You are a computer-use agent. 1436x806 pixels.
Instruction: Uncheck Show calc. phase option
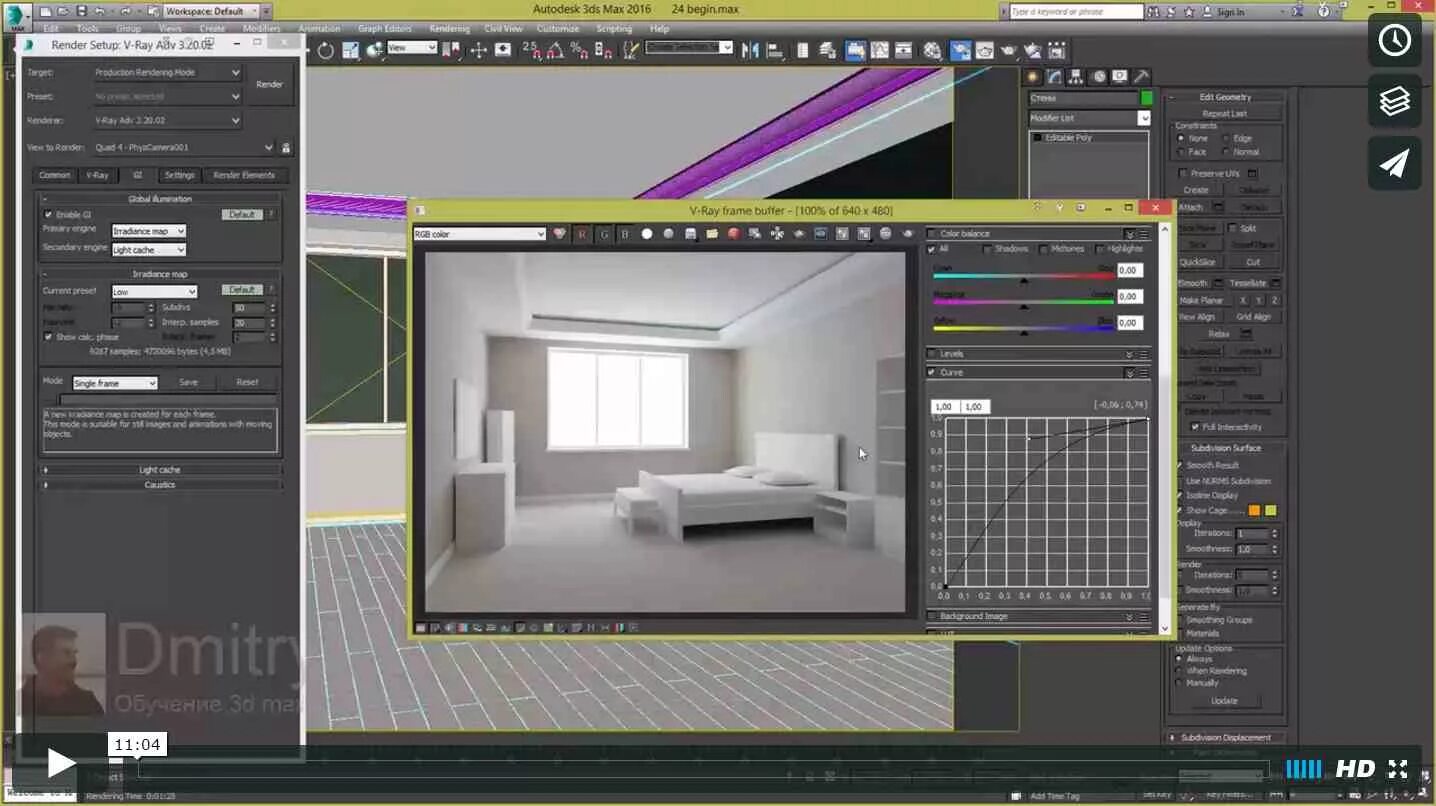[x=48, y=337]
